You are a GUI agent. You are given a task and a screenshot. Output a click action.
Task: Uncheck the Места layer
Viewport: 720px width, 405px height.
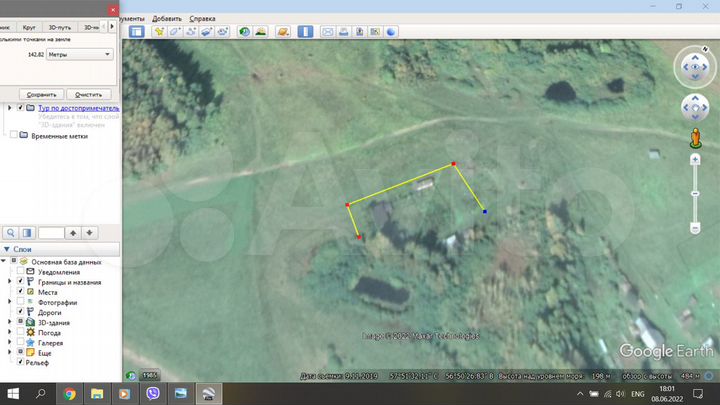coord(20,291)
